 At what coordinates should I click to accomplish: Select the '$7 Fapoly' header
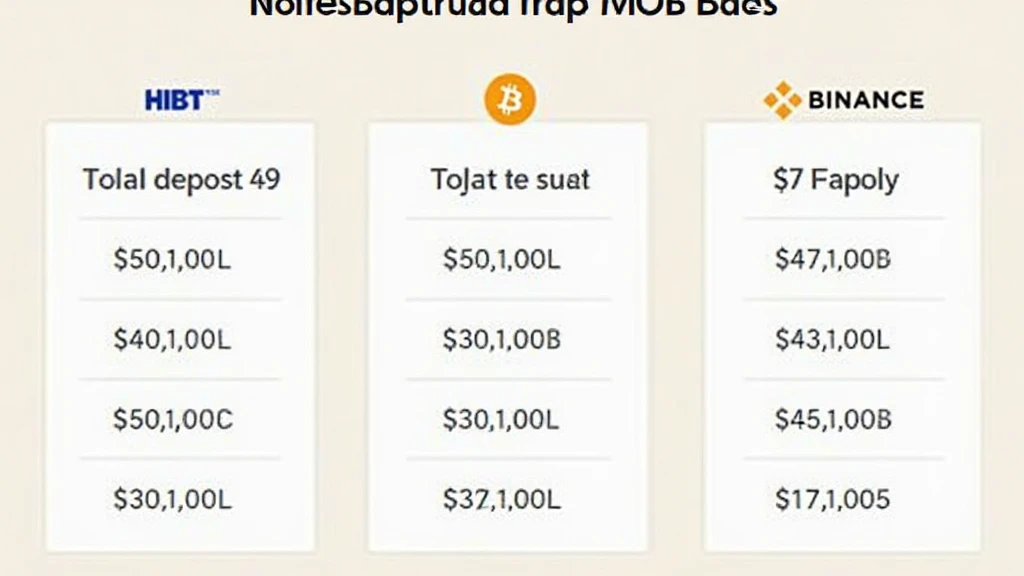click(835, 180)
